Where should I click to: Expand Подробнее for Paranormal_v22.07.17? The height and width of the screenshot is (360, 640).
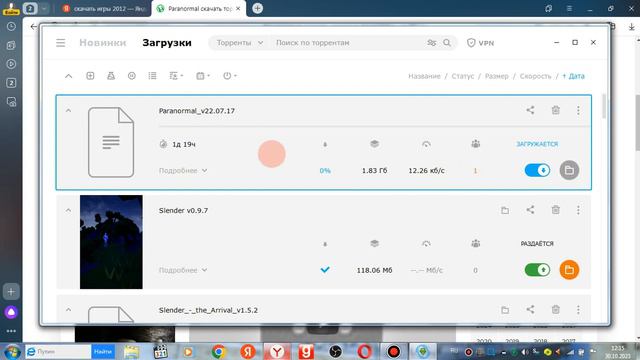[x=183, y=171]
